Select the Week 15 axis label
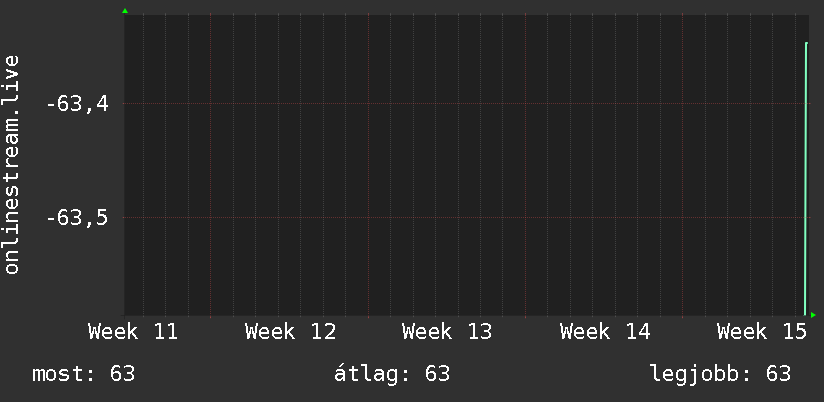 [x=762, y=332]
